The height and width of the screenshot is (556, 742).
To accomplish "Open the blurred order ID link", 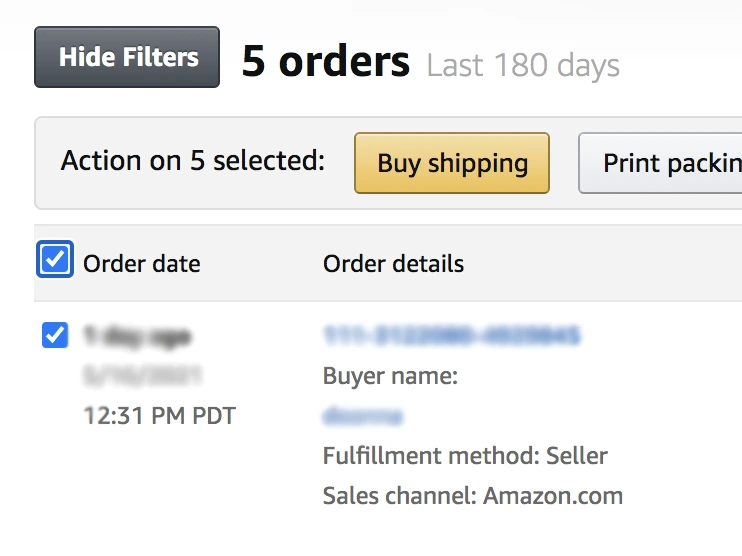I will pyautogui.click(x=451, y=336).
